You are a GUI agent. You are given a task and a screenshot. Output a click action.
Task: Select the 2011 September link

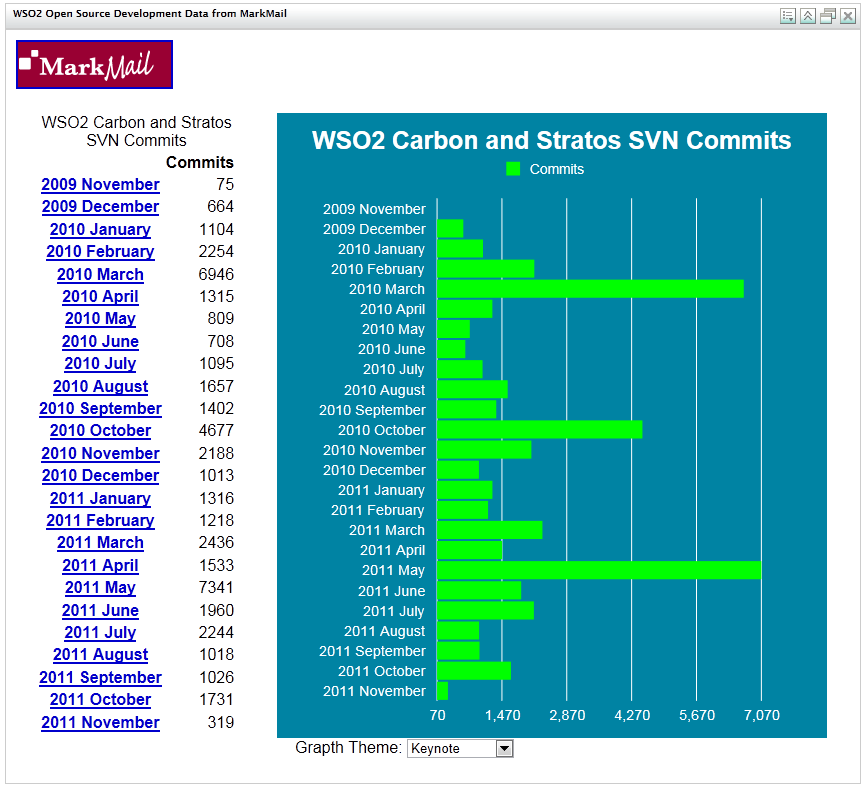(100, 677)
